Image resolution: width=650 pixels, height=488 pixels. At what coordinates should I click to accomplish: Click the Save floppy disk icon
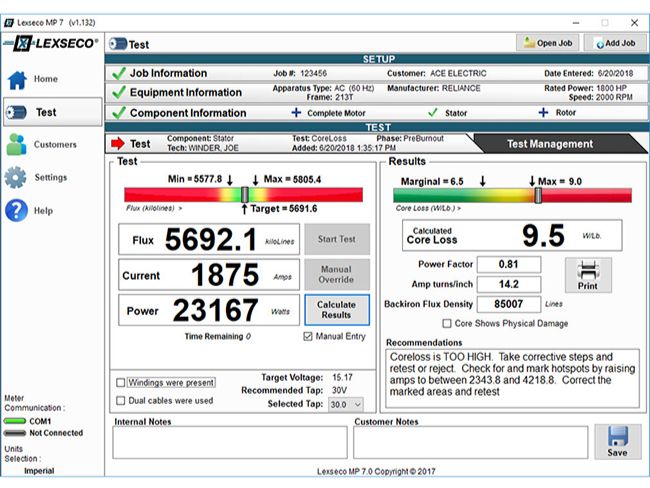coord(617,442)
